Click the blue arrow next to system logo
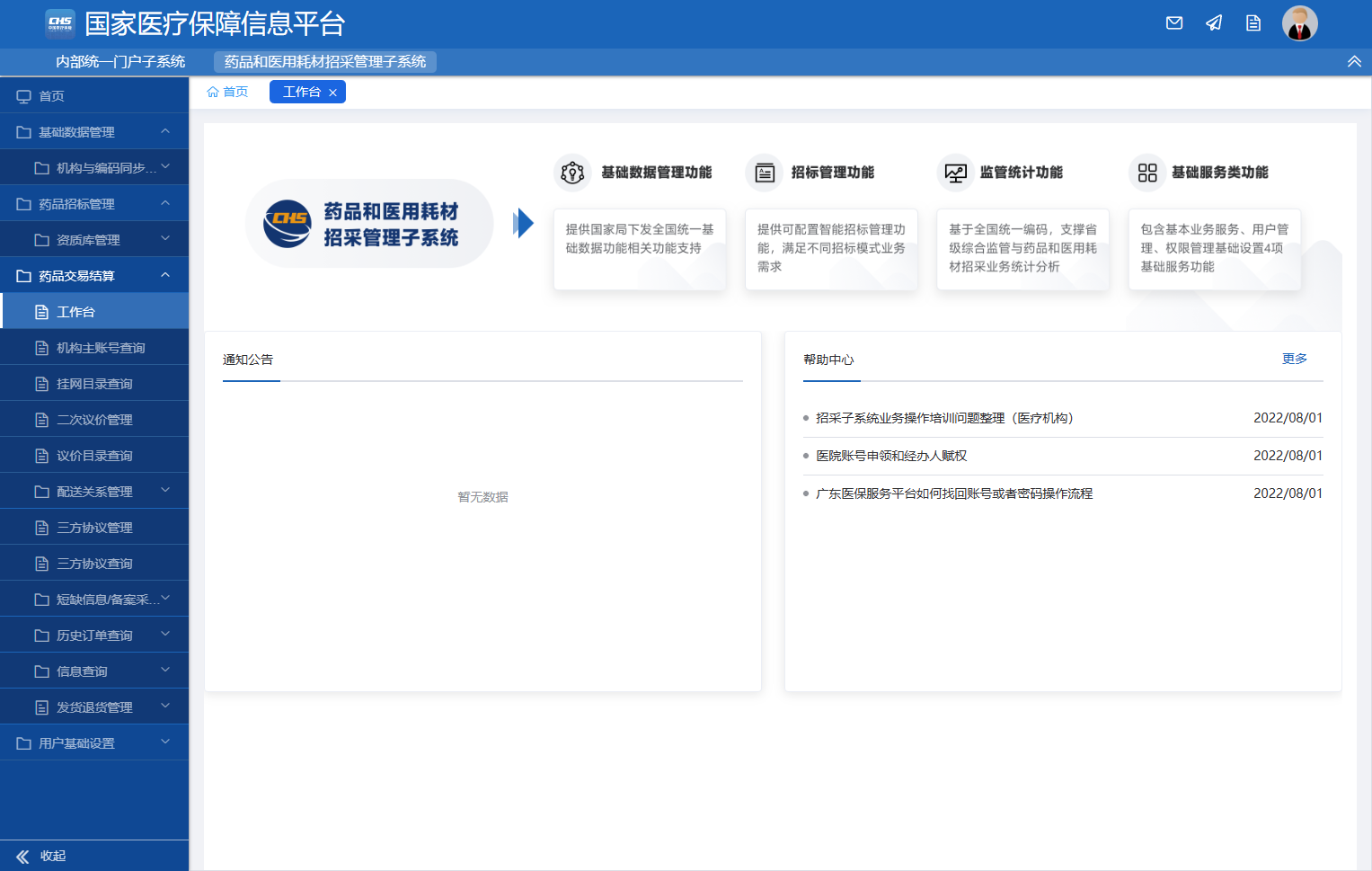Image resolution: width=1372 pixels, height=871 pixels. (523, 223)
